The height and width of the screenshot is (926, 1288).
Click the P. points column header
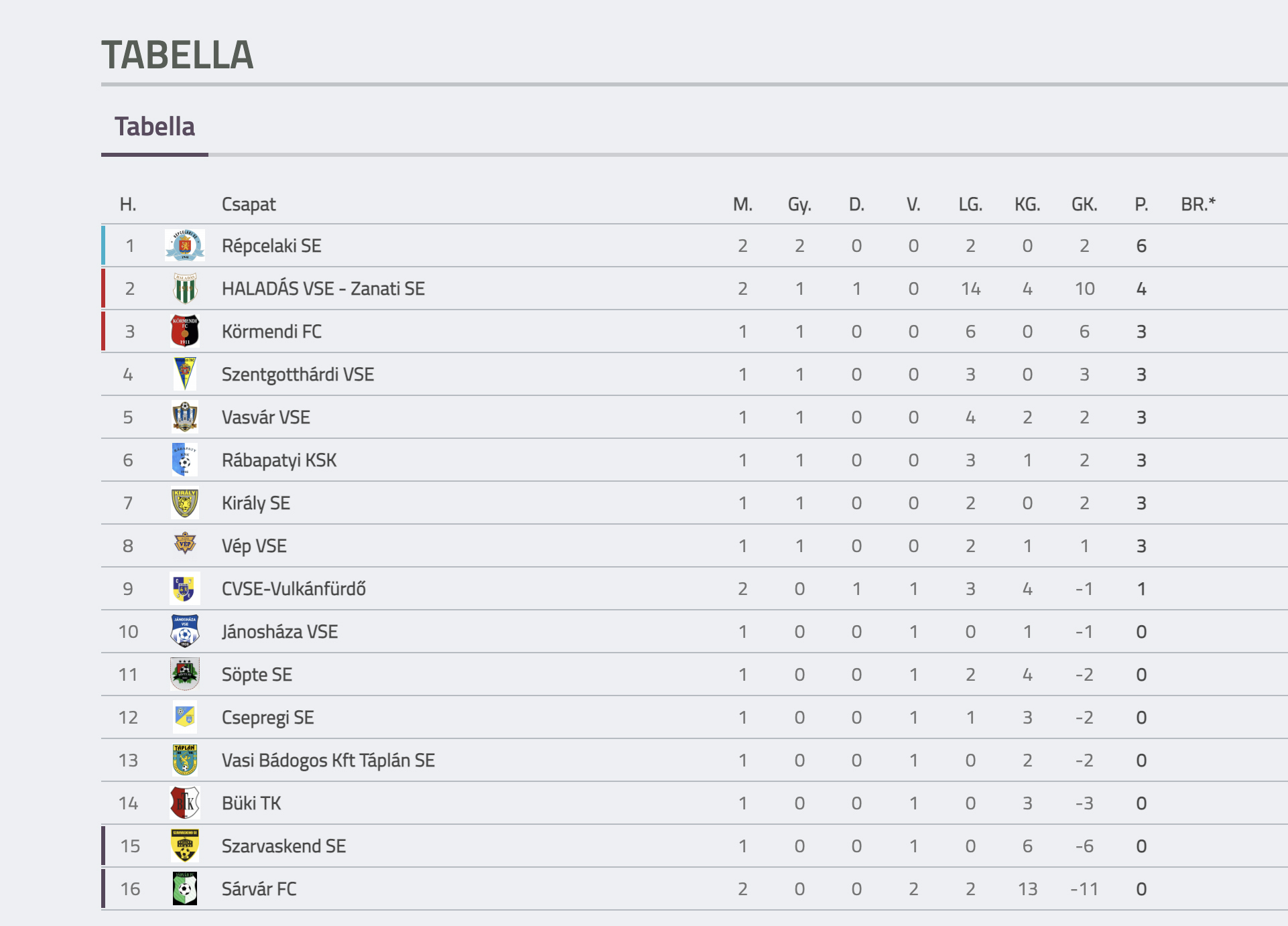1141,204
